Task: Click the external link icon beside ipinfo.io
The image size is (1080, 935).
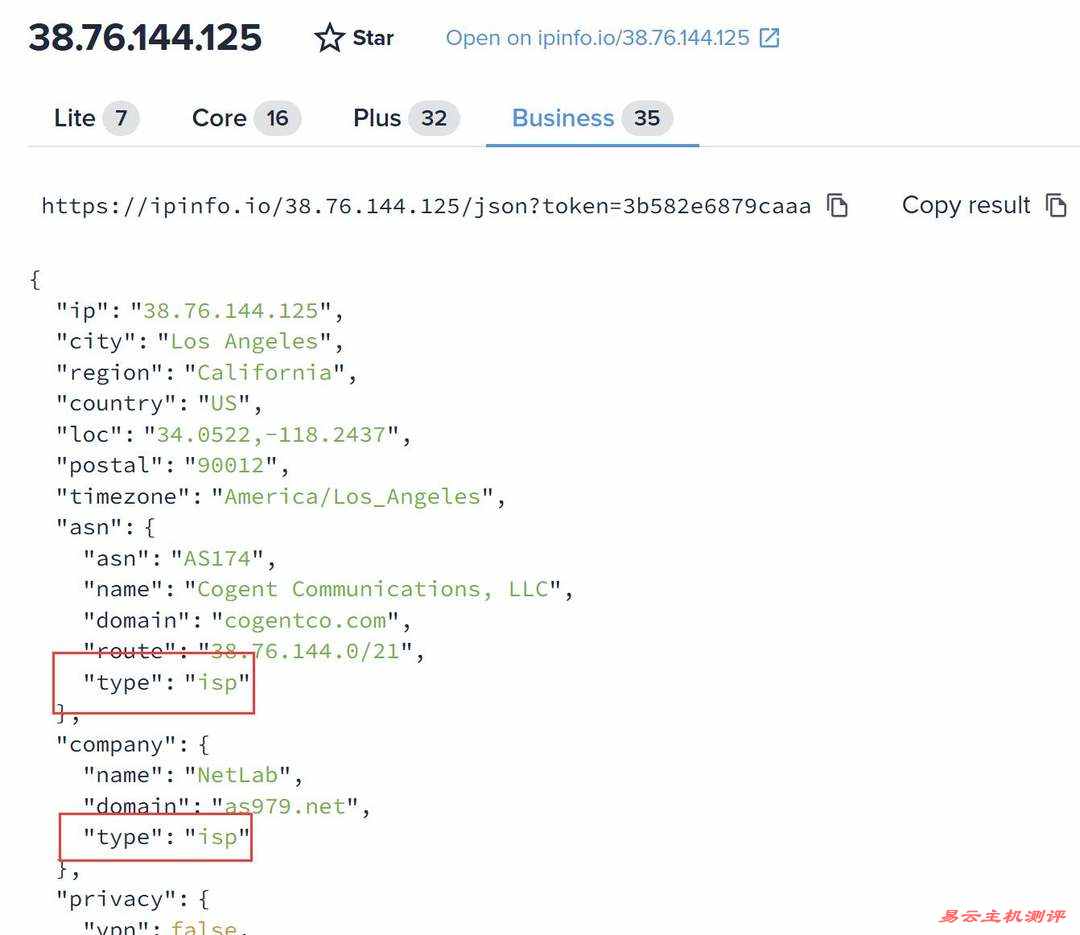Action: click(769, 38)
